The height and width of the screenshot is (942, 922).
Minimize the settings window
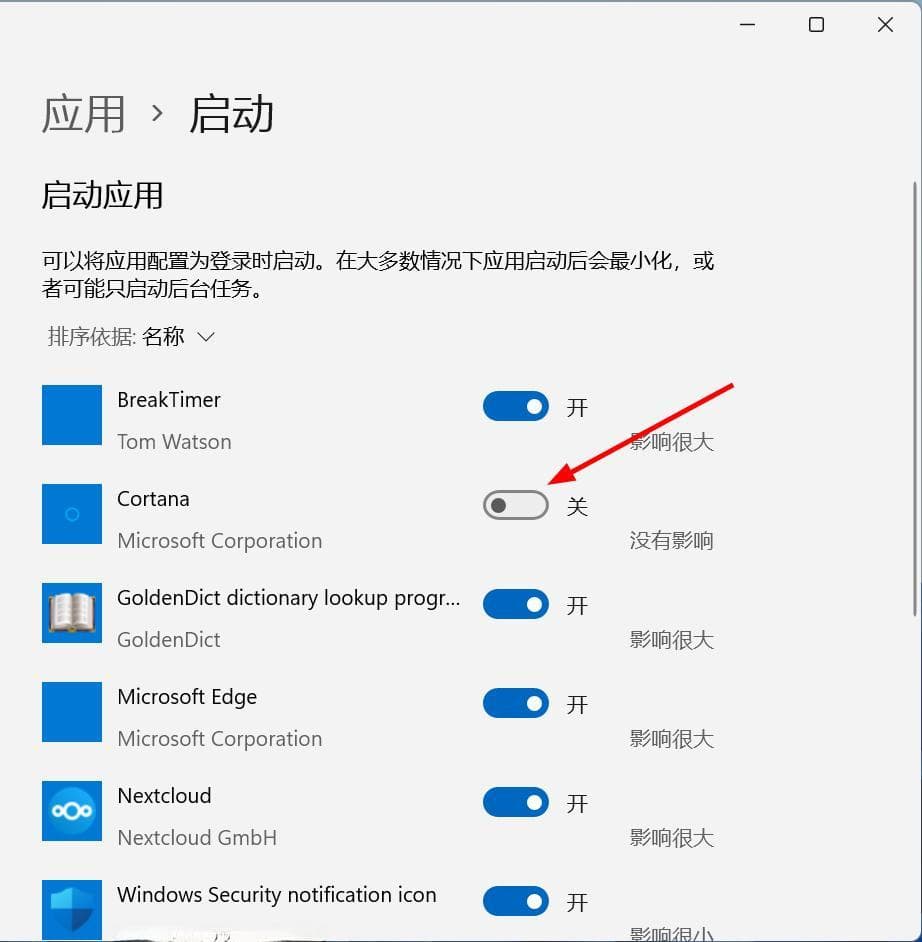pyautogui.click(x=747, y=25)
